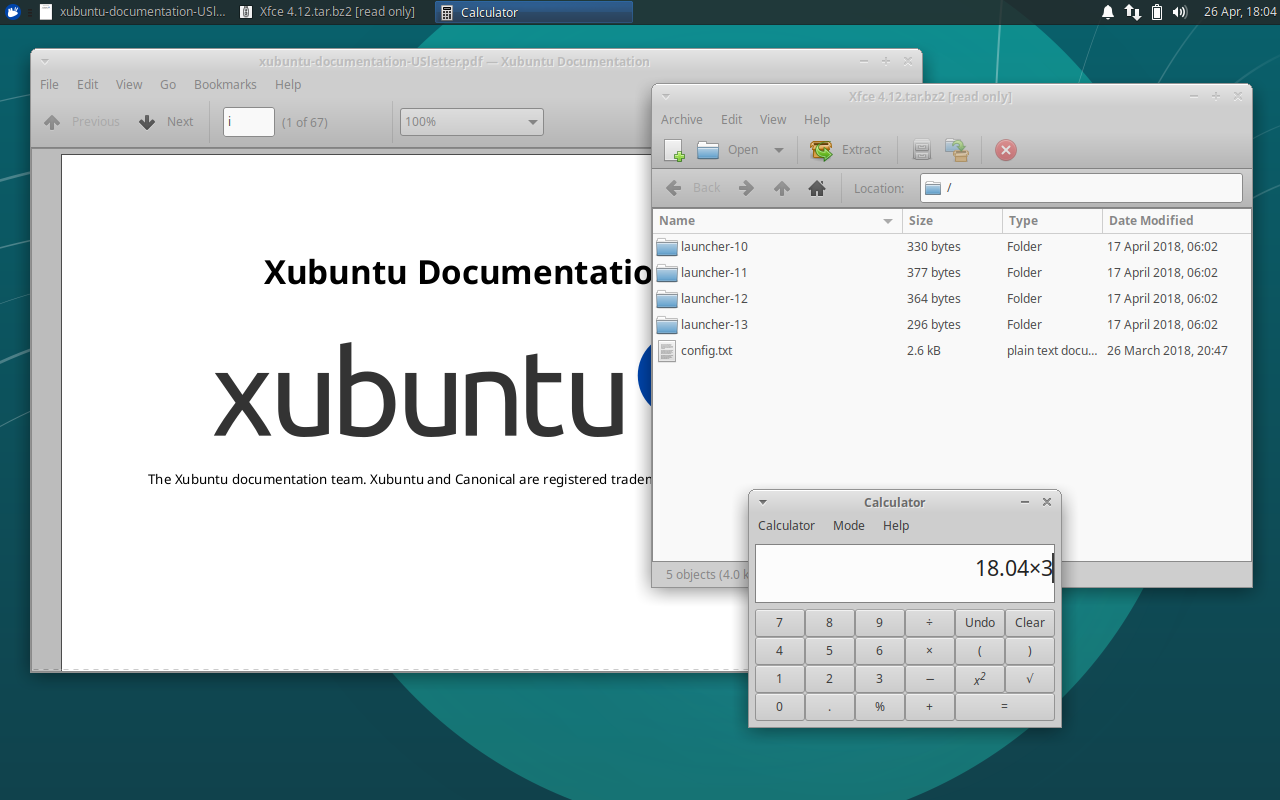
Task: Open calculator window menu arrow in title bar
Action: (763, 502)
